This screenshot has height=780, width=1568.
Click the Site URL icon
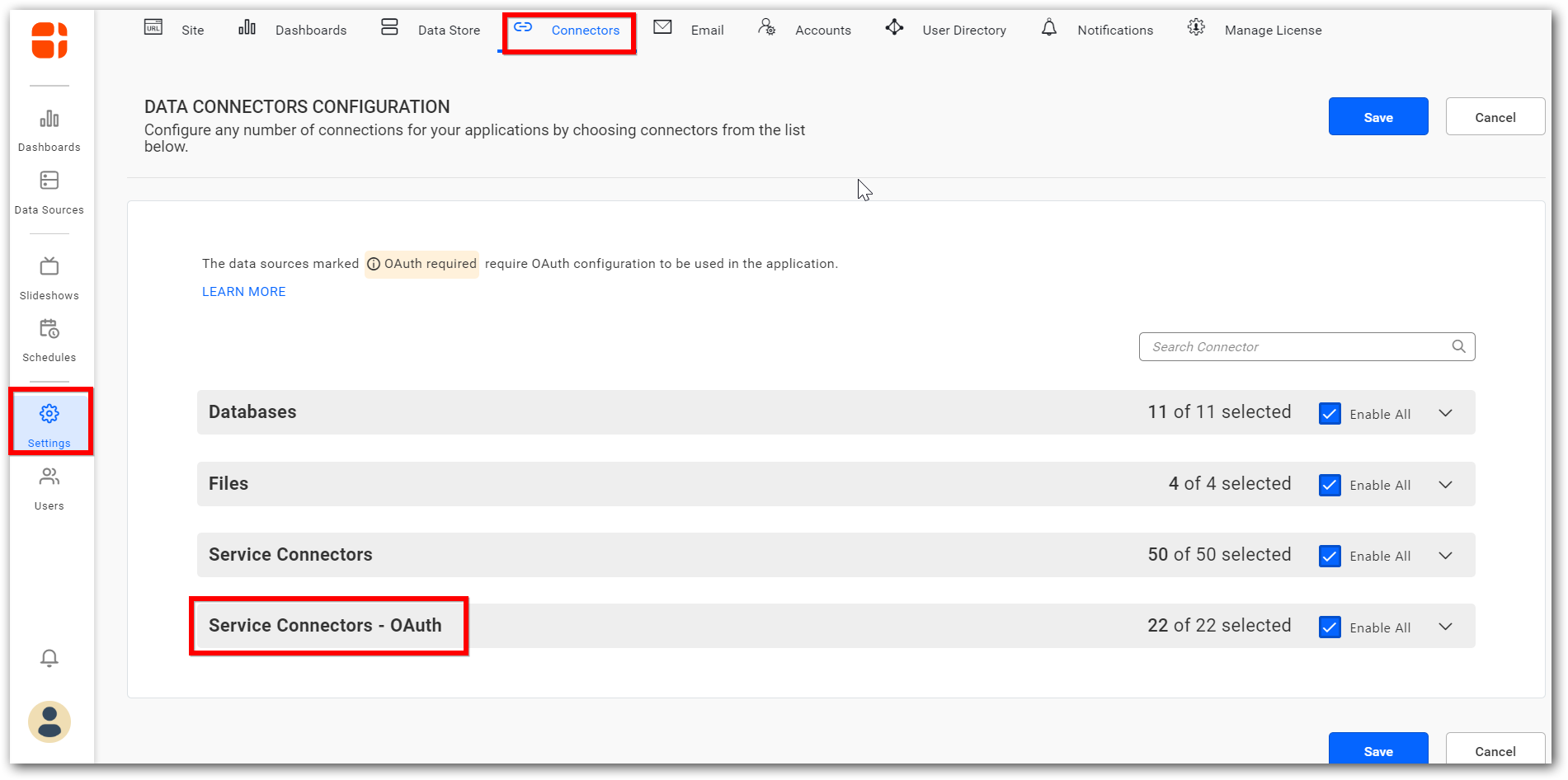pos(153,27)
